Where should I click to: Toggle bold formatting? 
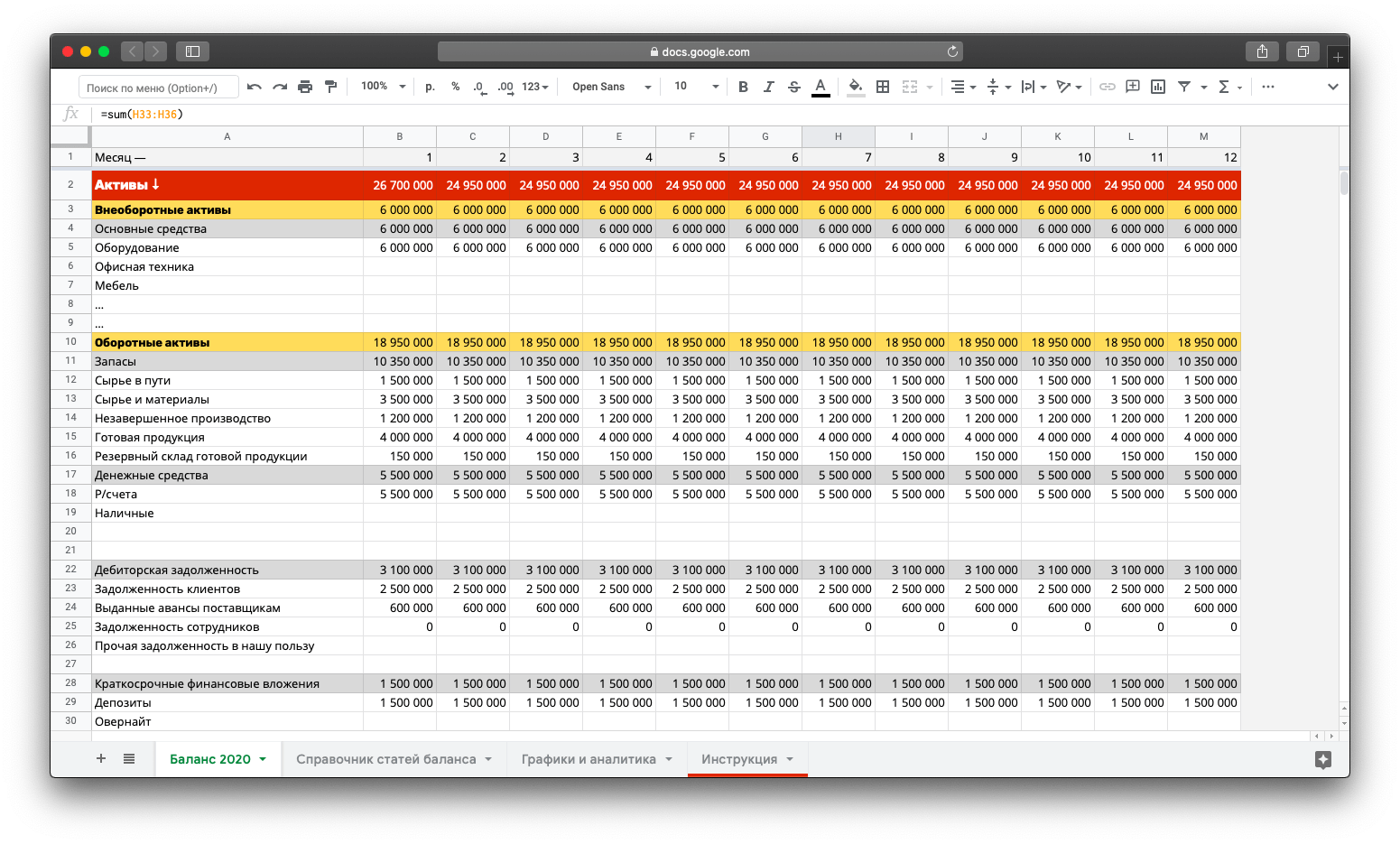[x=743, y=87]
